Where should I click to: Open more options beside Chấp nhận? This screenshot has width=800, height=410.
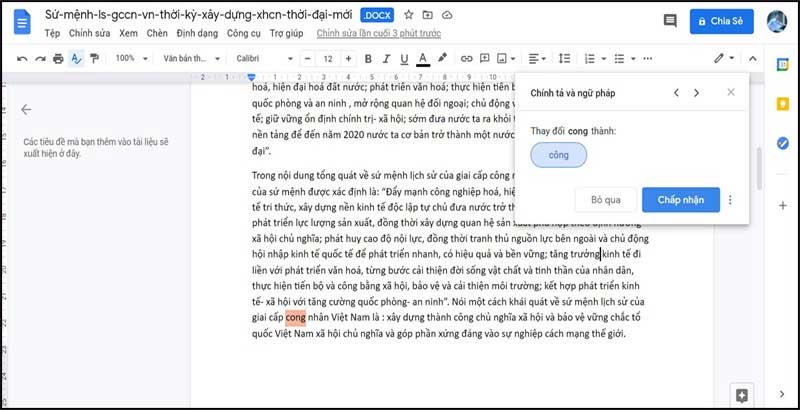click(730, 200)
